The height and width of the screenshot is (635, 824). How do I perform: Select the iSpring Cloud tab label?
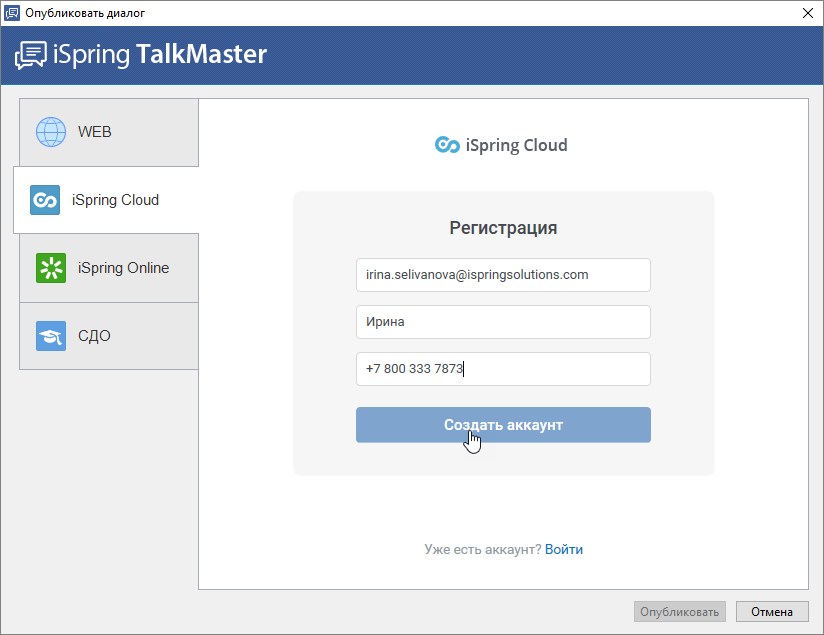point(115,200)
